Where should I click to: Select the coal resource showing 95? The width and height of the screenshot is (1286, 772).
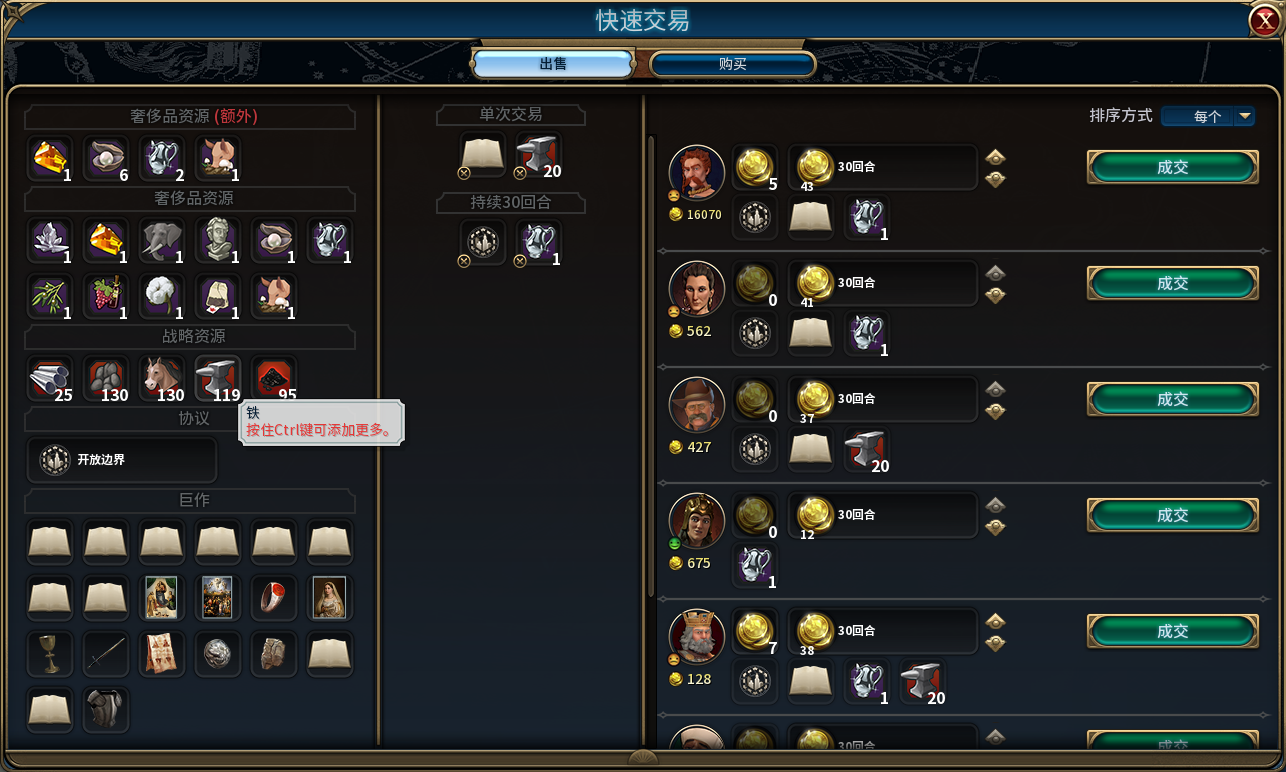(x=274, y=379)
